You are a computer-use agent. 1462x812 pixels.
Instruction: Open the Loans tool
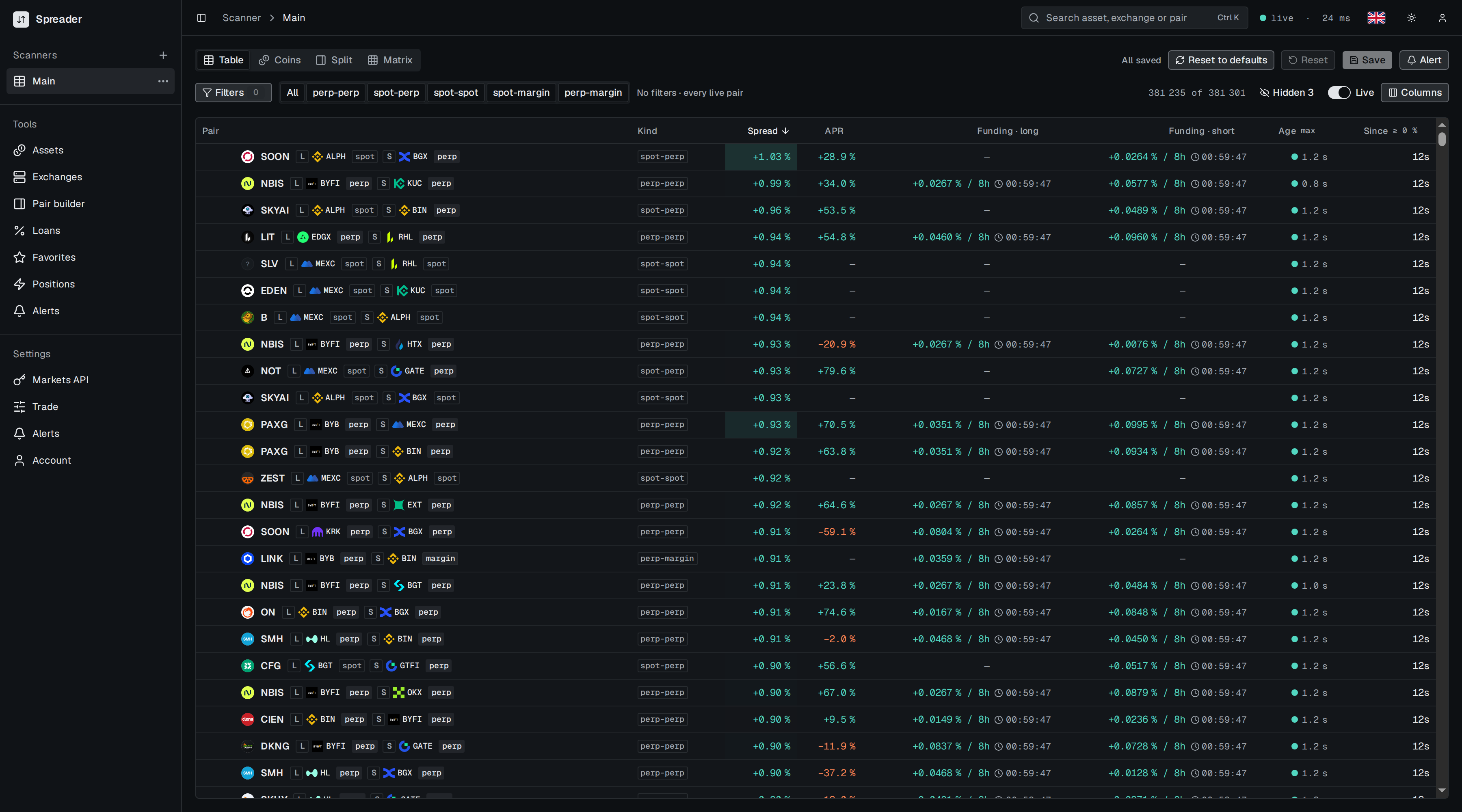(91, 230)
